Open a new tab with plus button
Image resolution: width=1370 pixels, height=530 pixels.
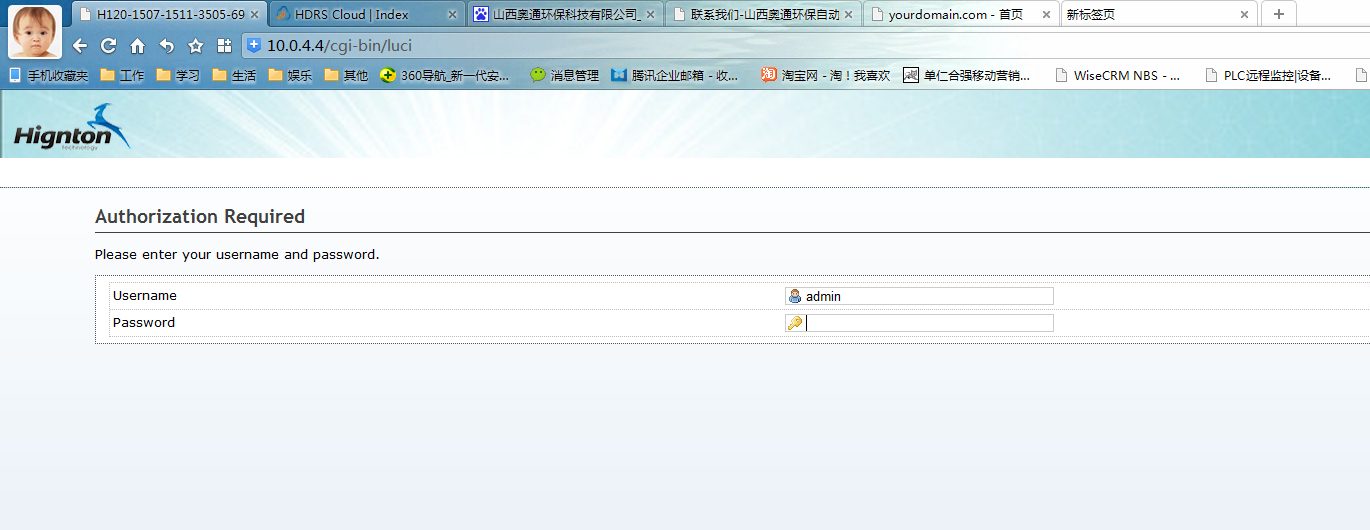click(1278, 14)
